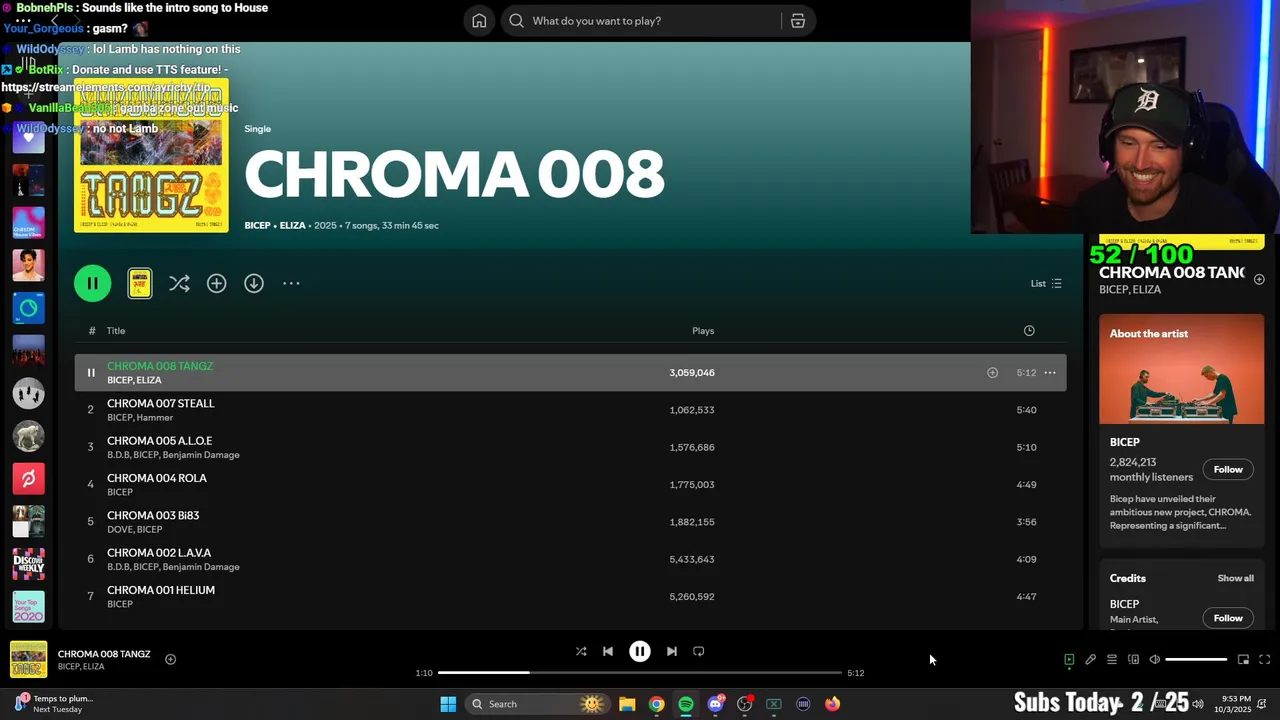Click the TANGZ album cover art

pos(151,155)
